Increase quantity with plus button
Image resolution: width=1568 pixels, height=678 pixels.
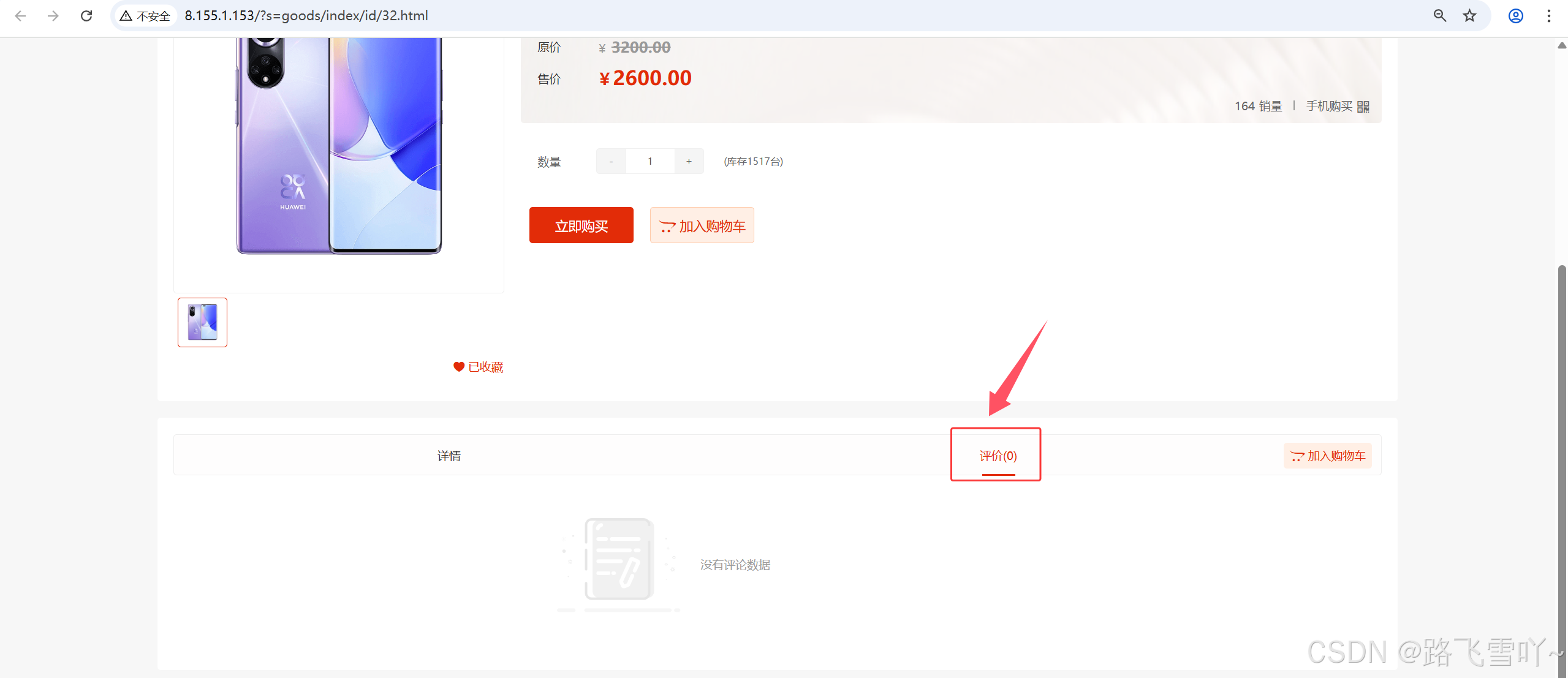pos(689,162)
